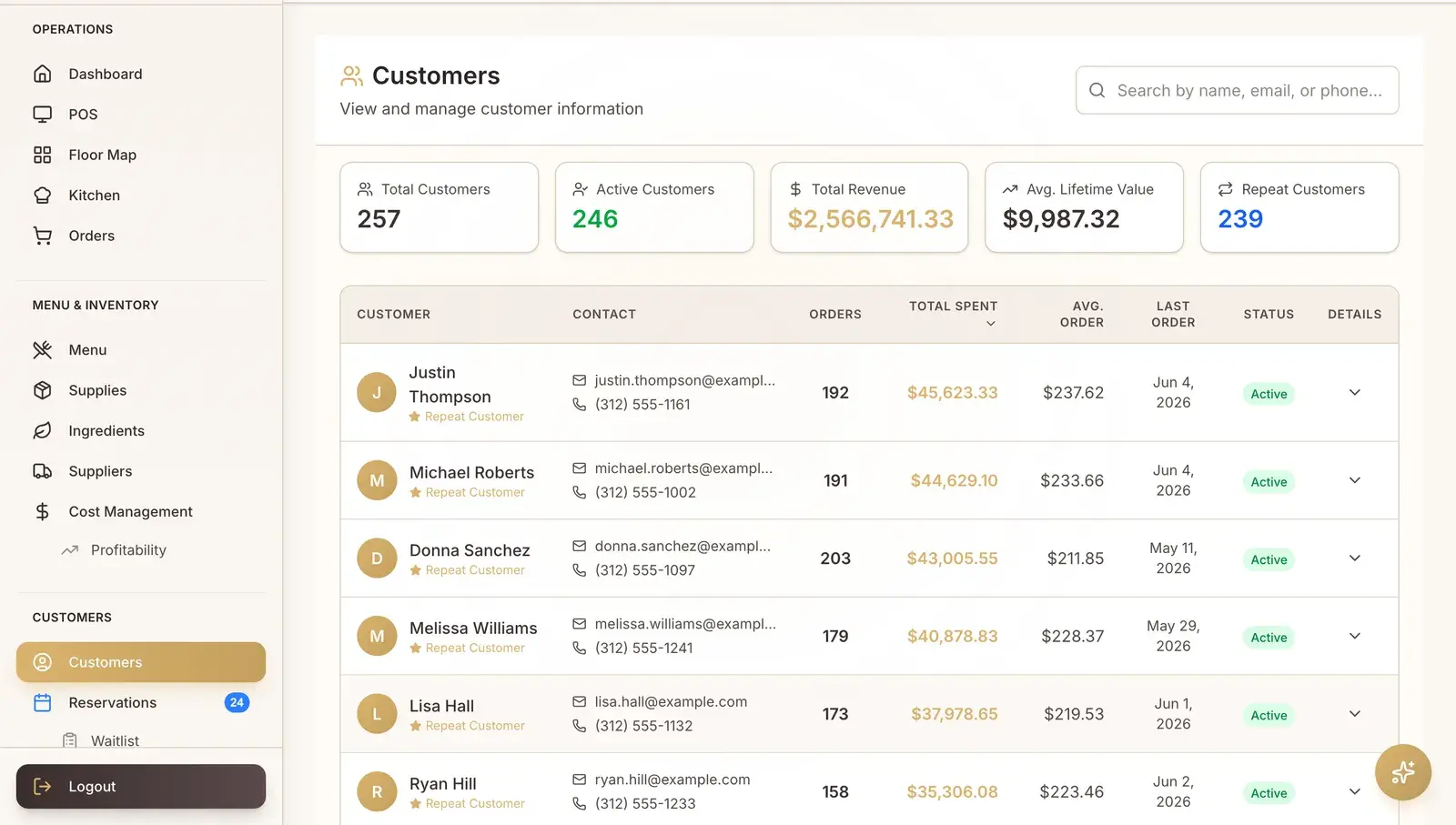Click the Active Customers stat card
Image resolution: width=1456 pixels, height=825 pixels.
[654, 207]
